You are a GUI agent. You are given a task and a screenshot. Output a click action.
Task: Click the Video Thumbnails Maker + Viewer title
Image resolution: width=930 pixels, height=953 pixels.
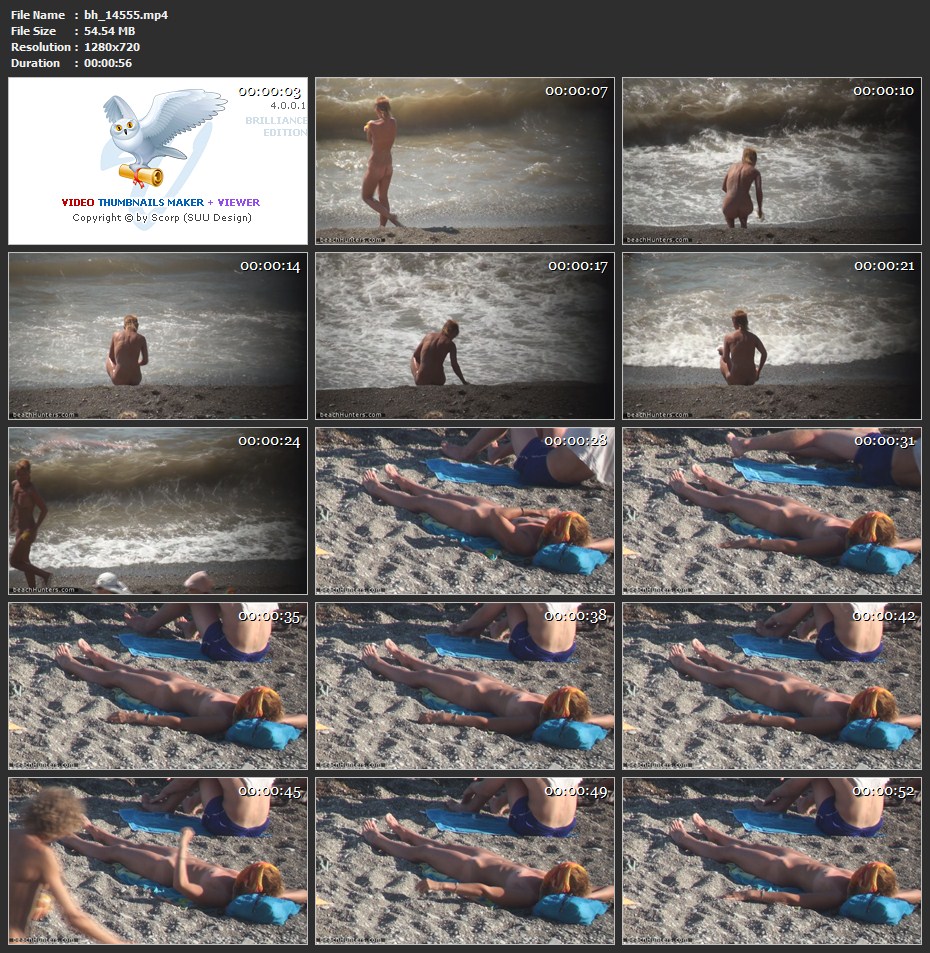coord(160,202)
